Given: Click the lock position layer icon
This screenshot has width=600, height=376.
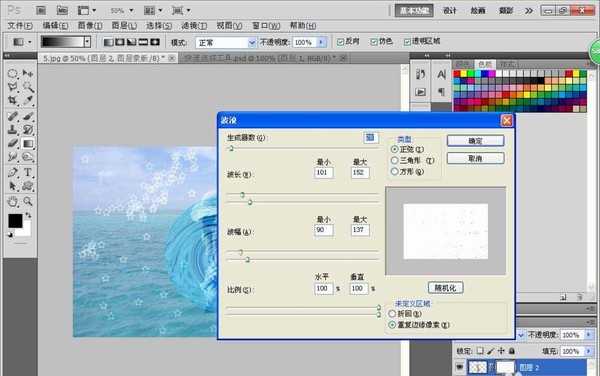Looking at the screenshot, I should 501,350.
